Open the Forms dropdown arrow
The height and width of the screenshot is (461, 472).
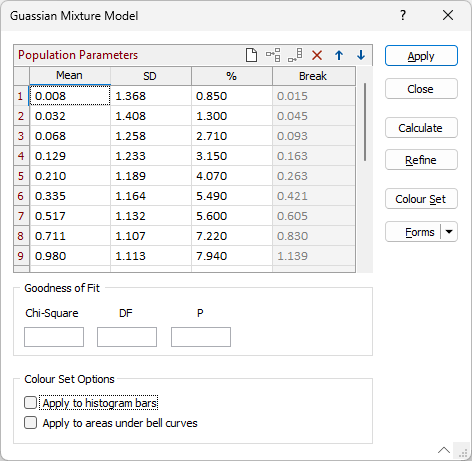(x=449, y=232)
